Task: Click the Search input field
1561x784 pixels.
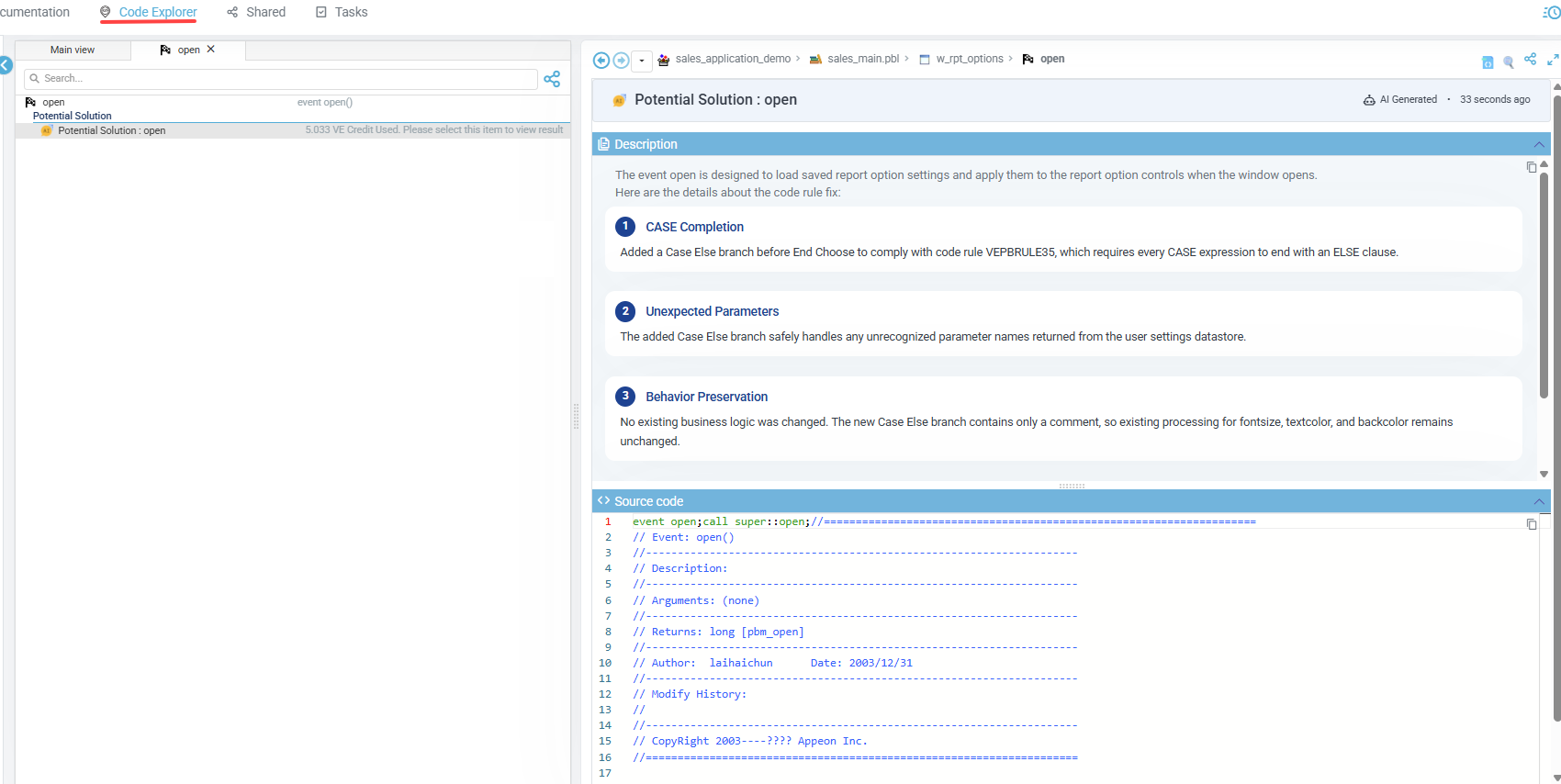Action: [281, 79]
